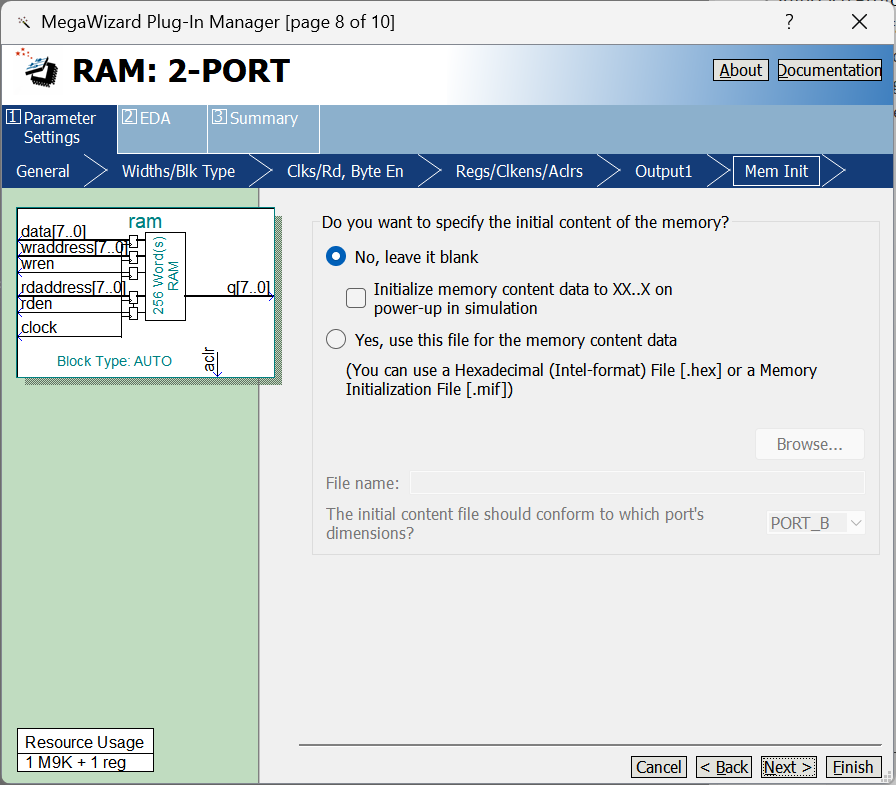Select 'No, leave it blank' radio option
Screen dimensions: 896x785
point(336,257)
